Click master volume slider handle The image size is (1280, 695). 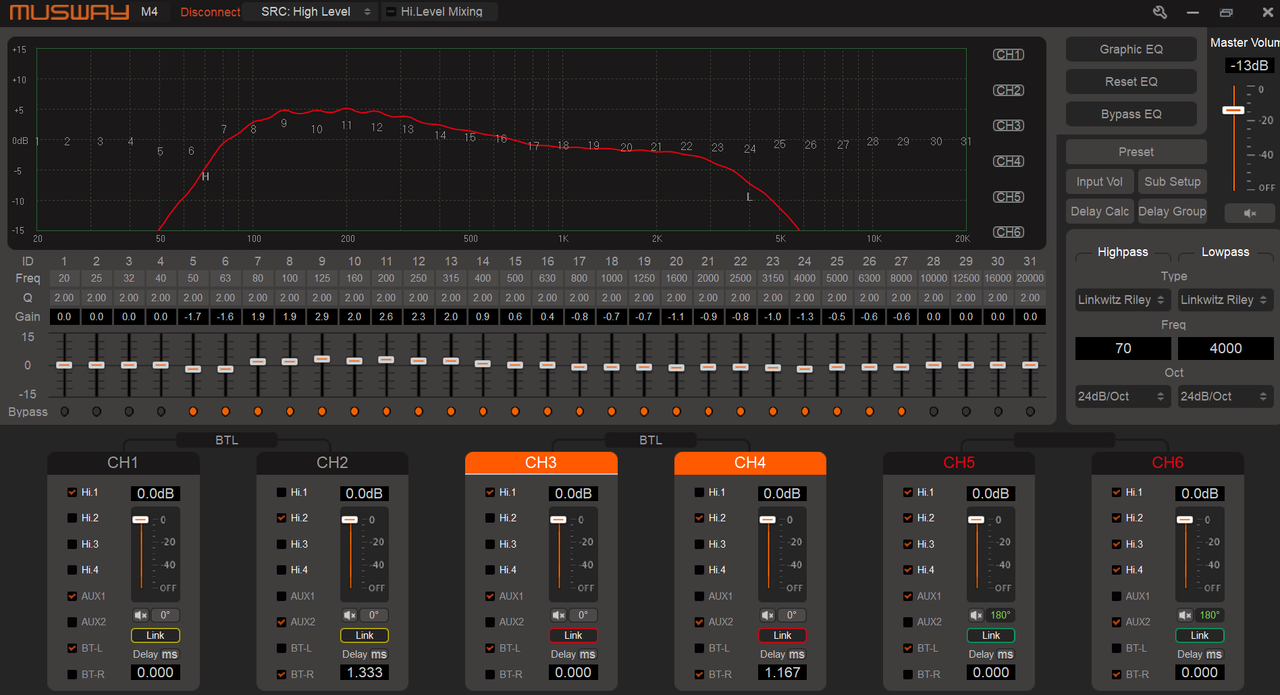1234,110
